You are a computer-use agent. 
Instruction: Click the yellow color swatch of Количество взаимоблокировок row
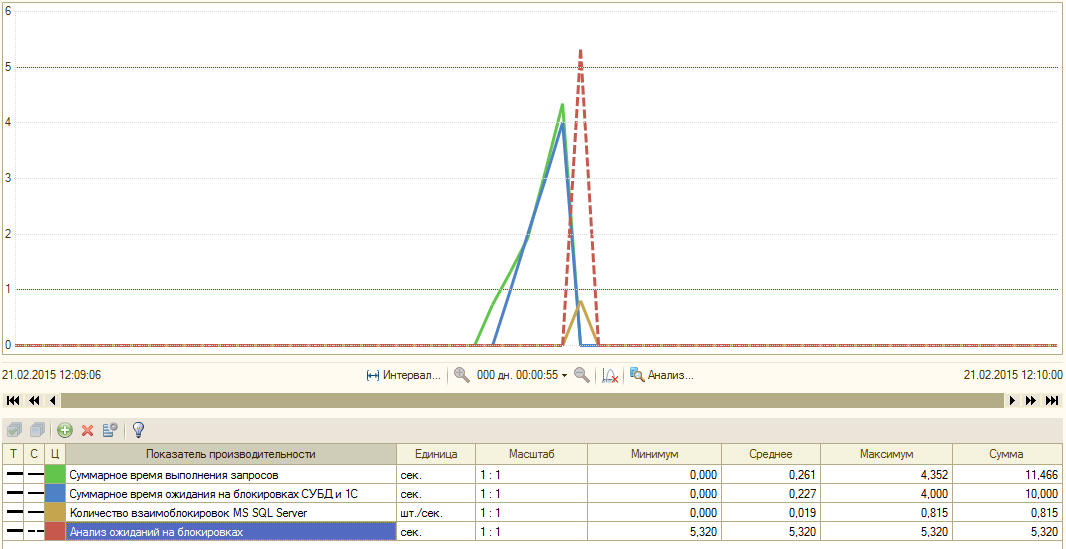54,512
